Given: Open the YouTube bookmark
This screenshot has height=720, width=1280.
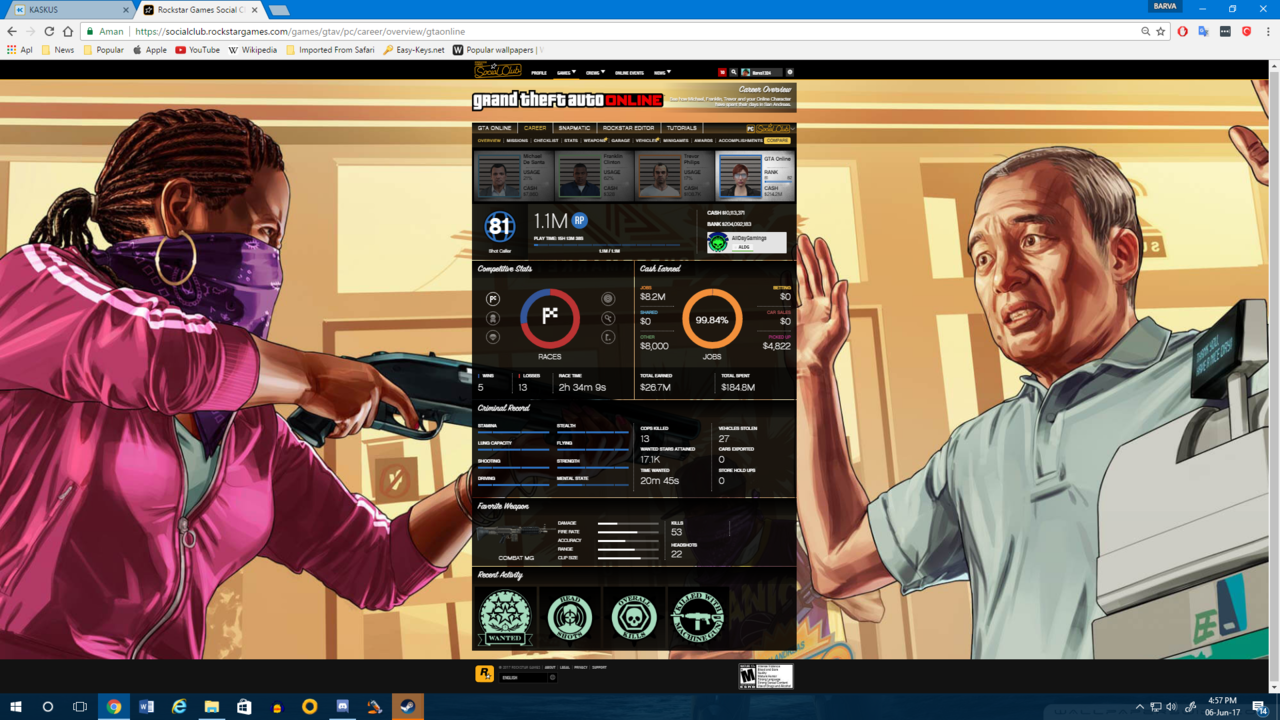Looking at the screenshot, I should pos(197,50).
